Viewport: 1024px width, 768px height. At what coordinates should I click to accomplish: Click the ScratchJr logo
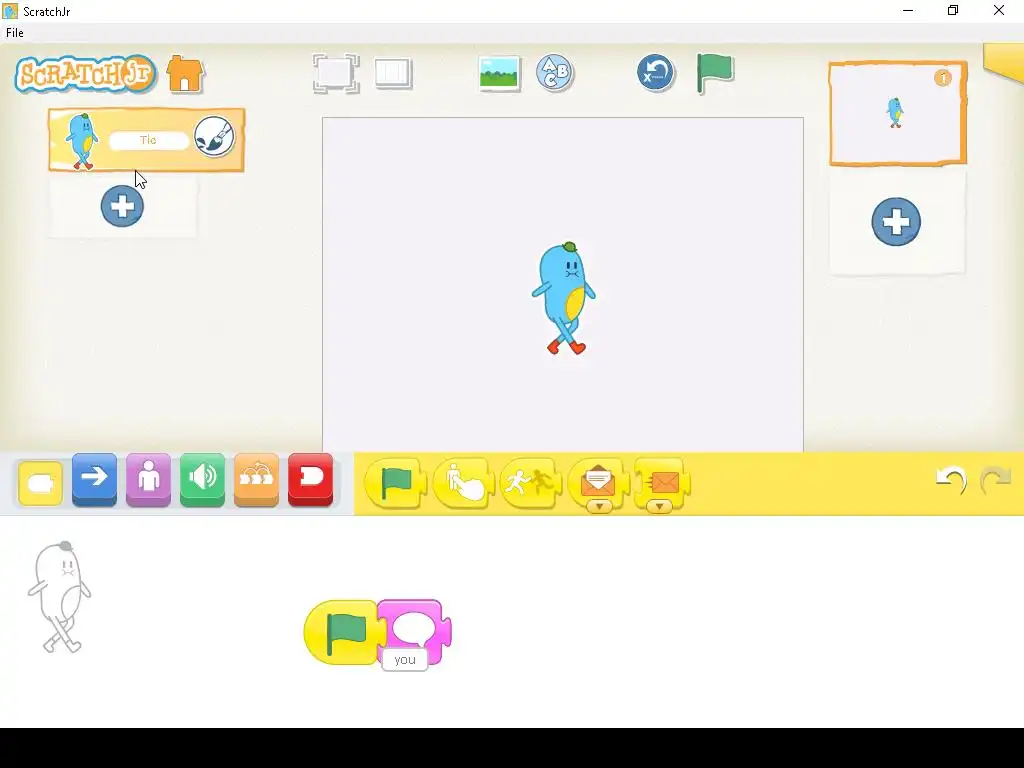click(86, 74)
